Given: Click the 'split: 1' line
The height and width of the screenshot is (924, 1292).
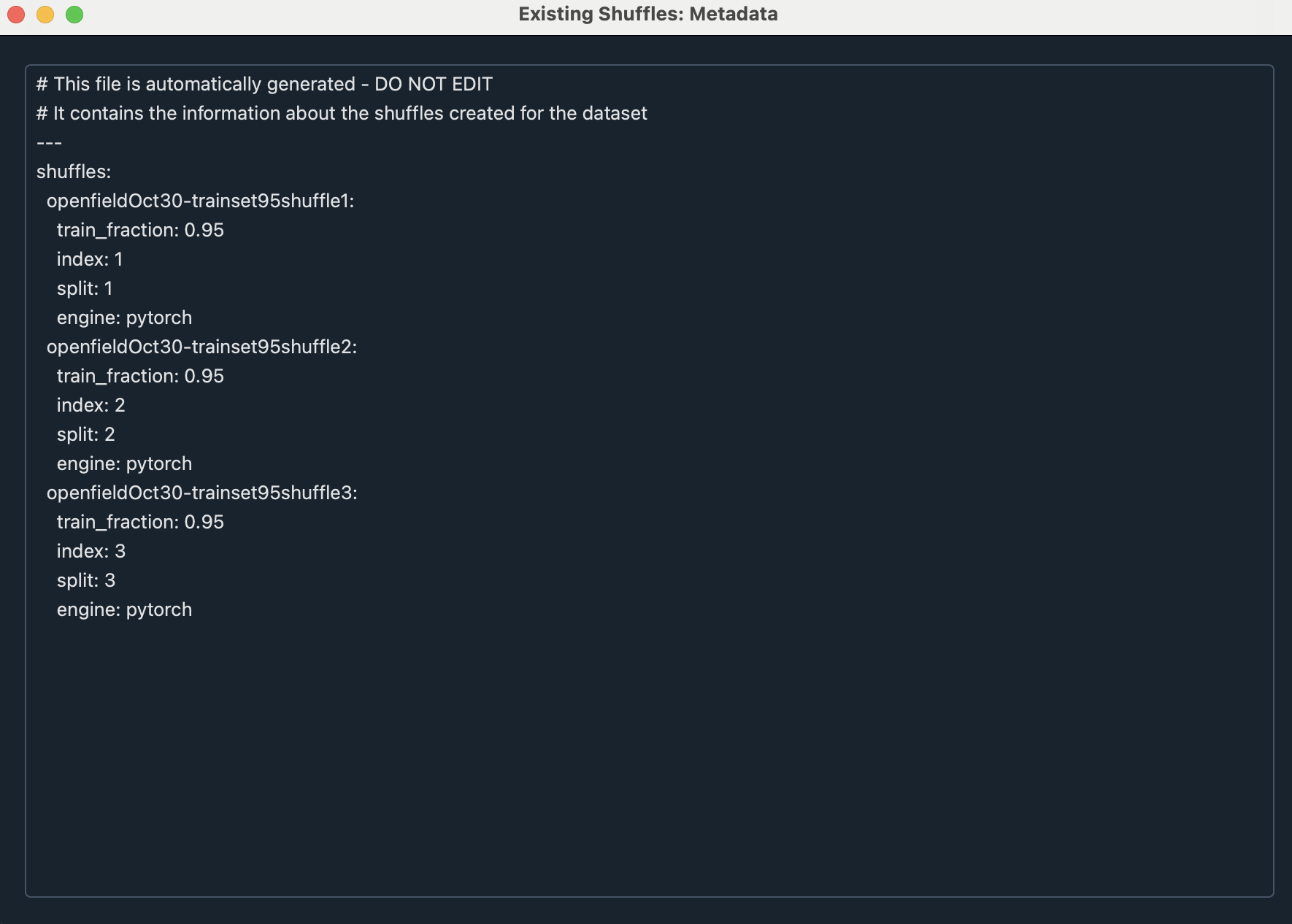Looking at the screenshot, I should [85, 288].
